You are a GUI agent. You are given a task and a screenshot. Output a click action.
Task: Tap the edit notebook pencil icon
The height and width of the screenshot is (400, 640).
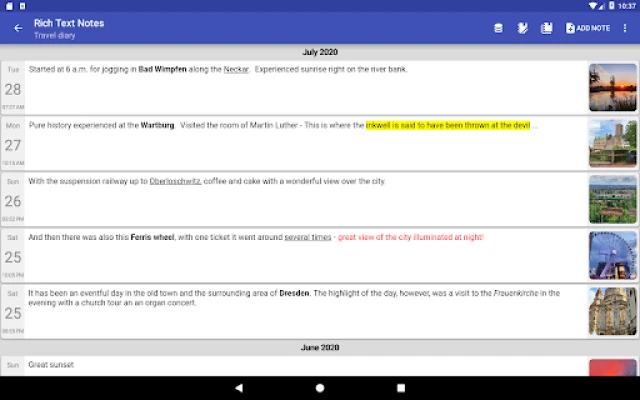click(522, 28)
